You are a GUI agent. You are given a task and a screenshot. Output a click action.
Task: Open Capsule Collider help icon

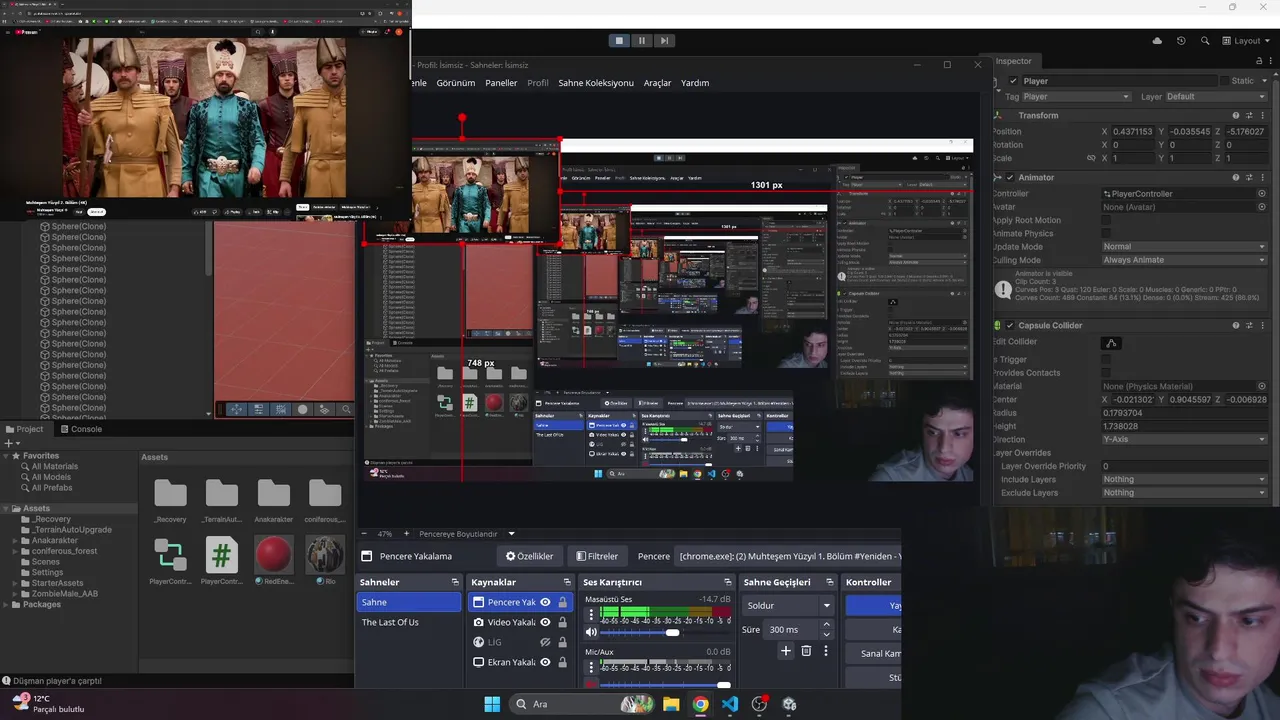point(1235,325)
